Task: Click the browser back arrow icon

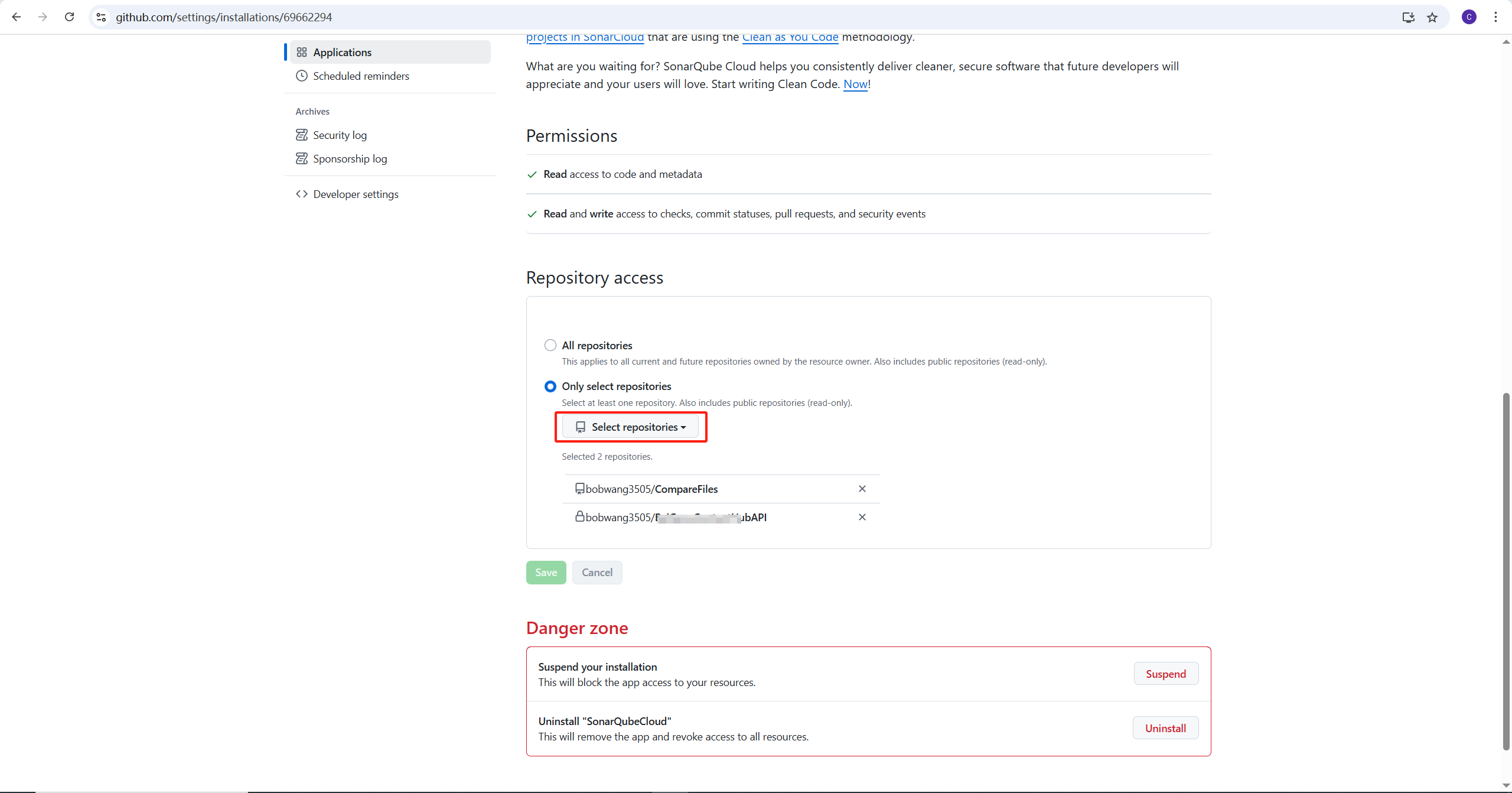Action: 17,17
